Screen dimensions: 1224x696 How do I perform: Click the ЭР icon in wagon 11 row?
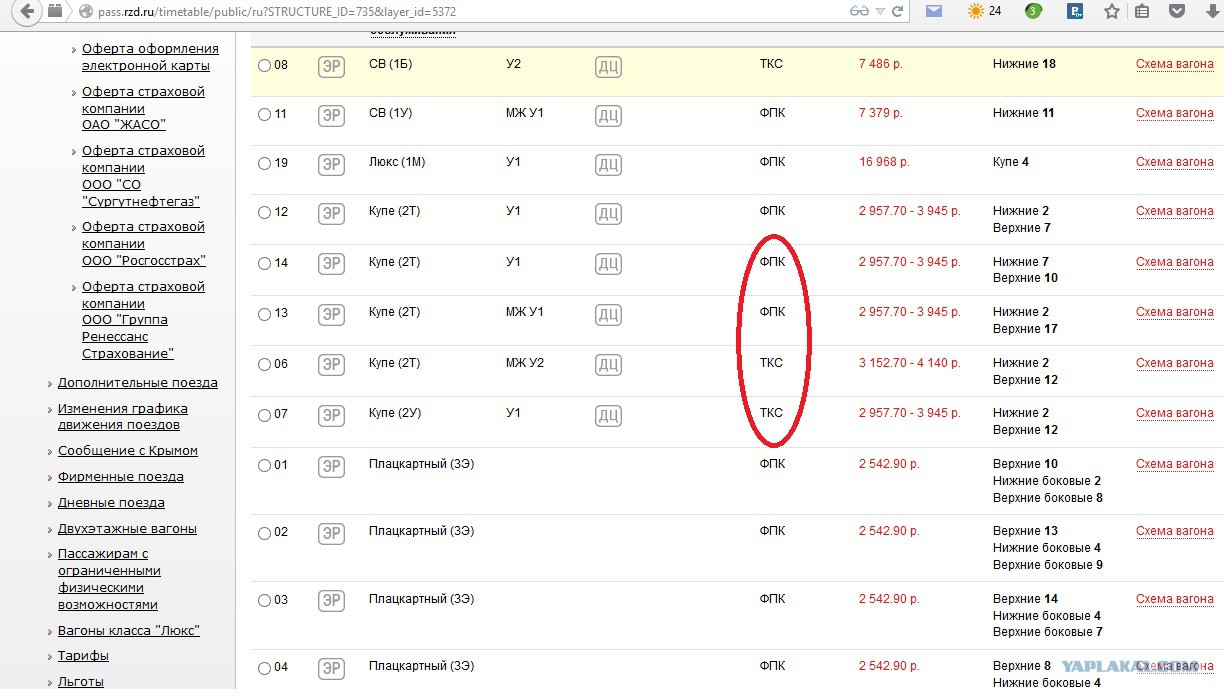coord(331,116)
